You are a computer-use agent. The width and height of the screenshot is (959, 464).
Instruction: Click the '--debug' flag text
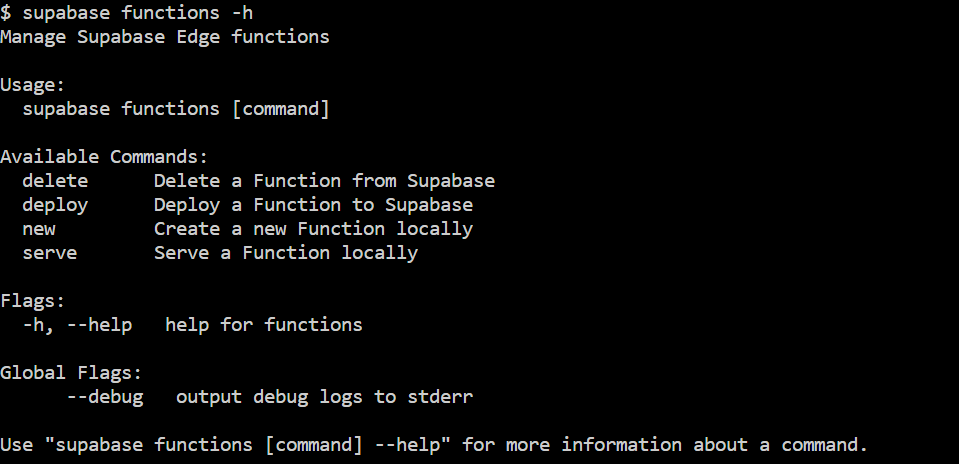click(104, 397)
